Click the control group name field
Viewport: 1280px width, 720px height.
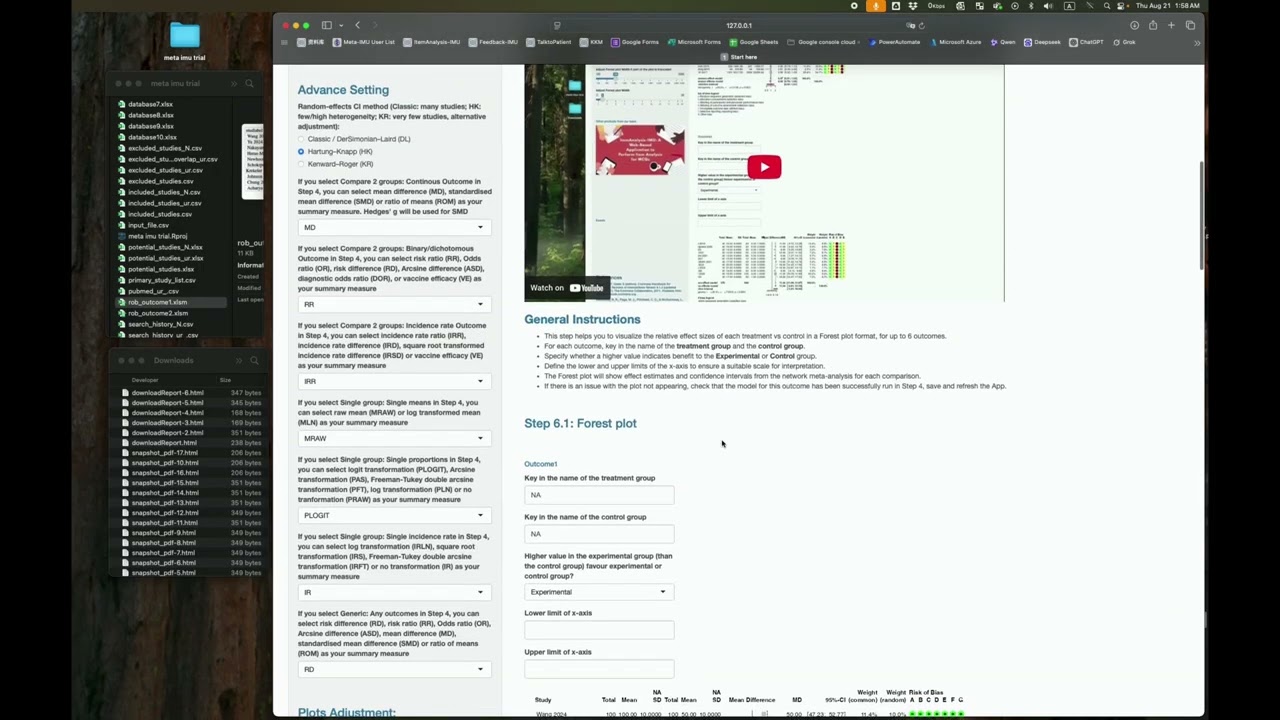tap(599, 534)
